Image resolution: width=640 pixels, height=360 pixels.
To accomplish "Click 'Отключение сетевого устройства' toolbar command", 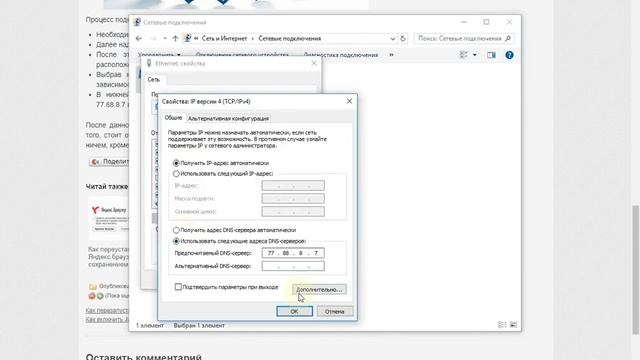I will tap(242, 55).
